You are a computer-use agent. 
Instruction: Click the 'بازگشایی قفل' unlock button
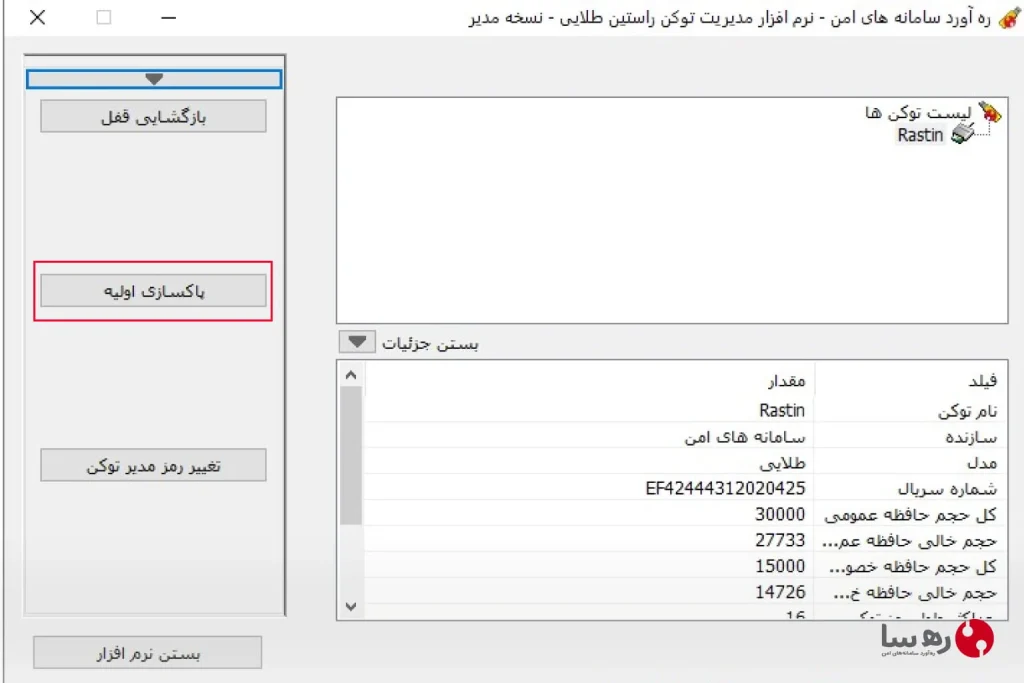[153, 116]
